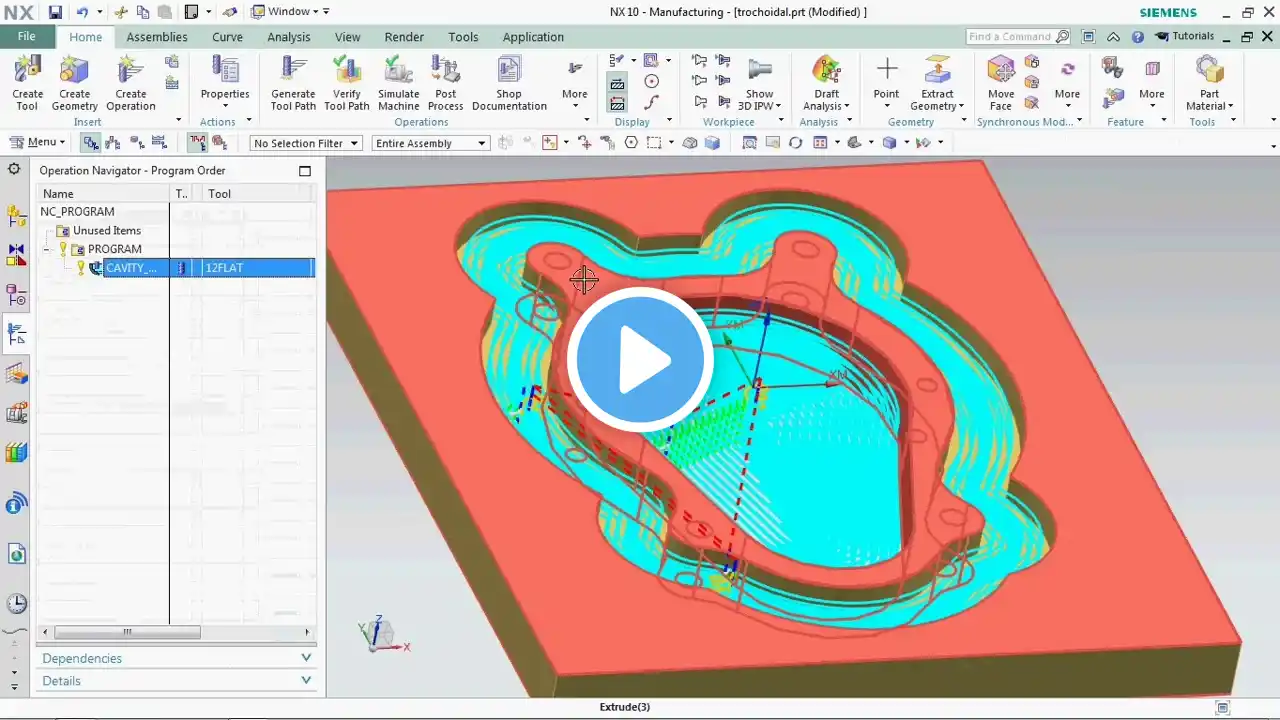Play the video with center button
Screen dimensions: 1280x720
[640, 360]
